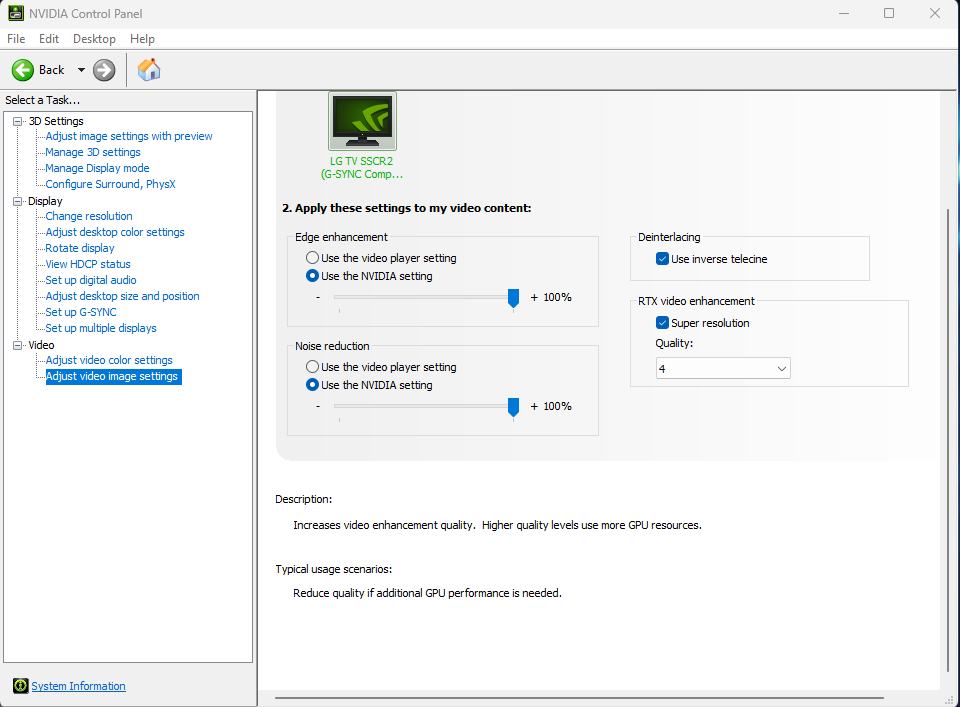960x707 pixels.
Task: Click the Edge enhancement slider thumb
Action: (x=514, y=298)
